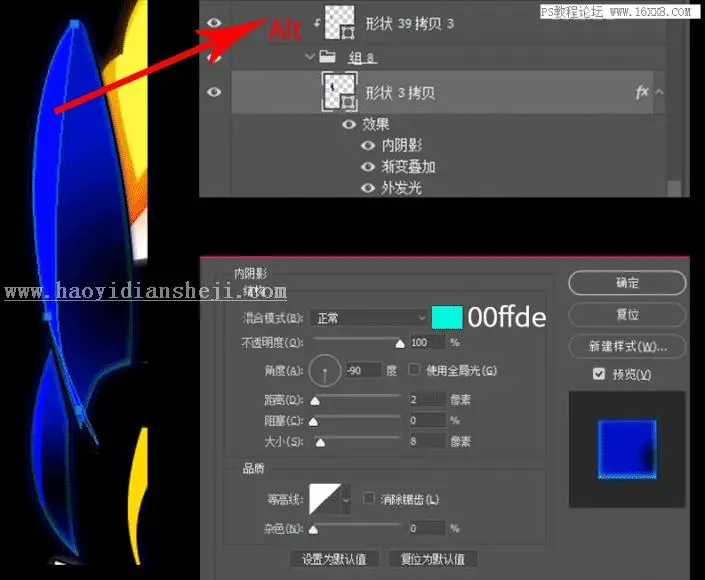The image size is (705, 580).
Task: Hide the 形状 3 拷贝 layer
Action: point(214,92)
